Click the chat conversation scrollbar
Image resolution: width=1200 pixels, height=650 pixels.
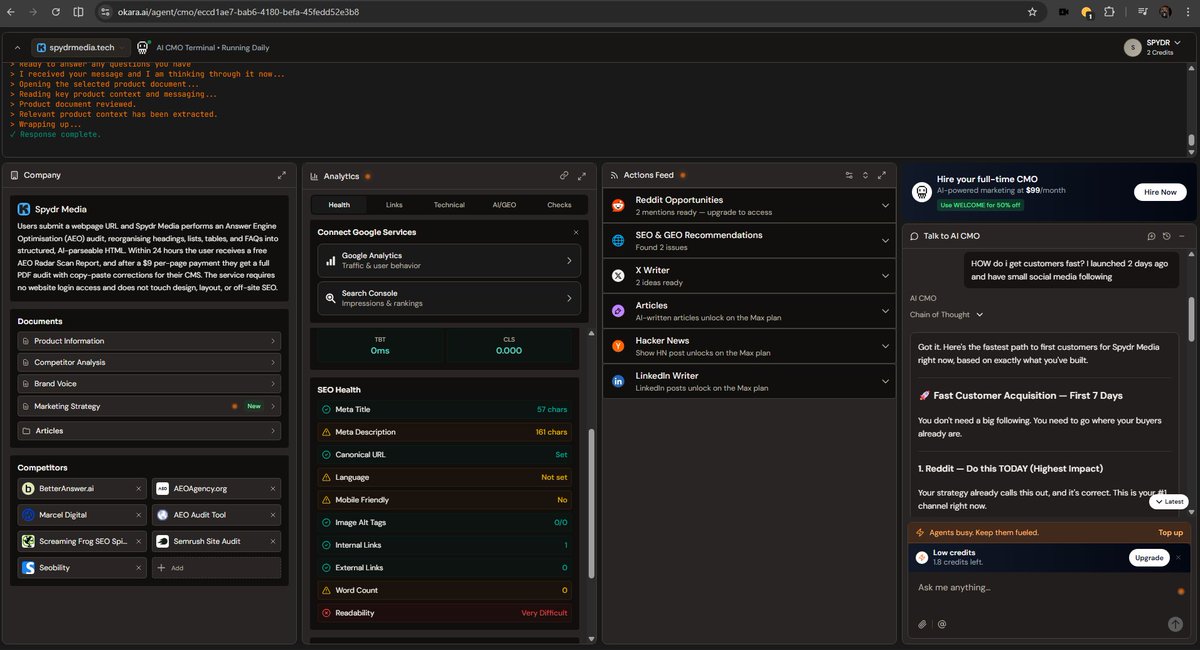(1190, 320)
